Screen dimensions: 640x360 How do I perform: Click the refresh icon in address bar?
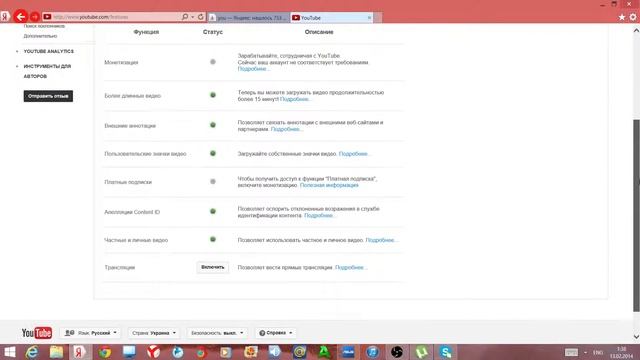pyautogui.click(x=200, y=17)
